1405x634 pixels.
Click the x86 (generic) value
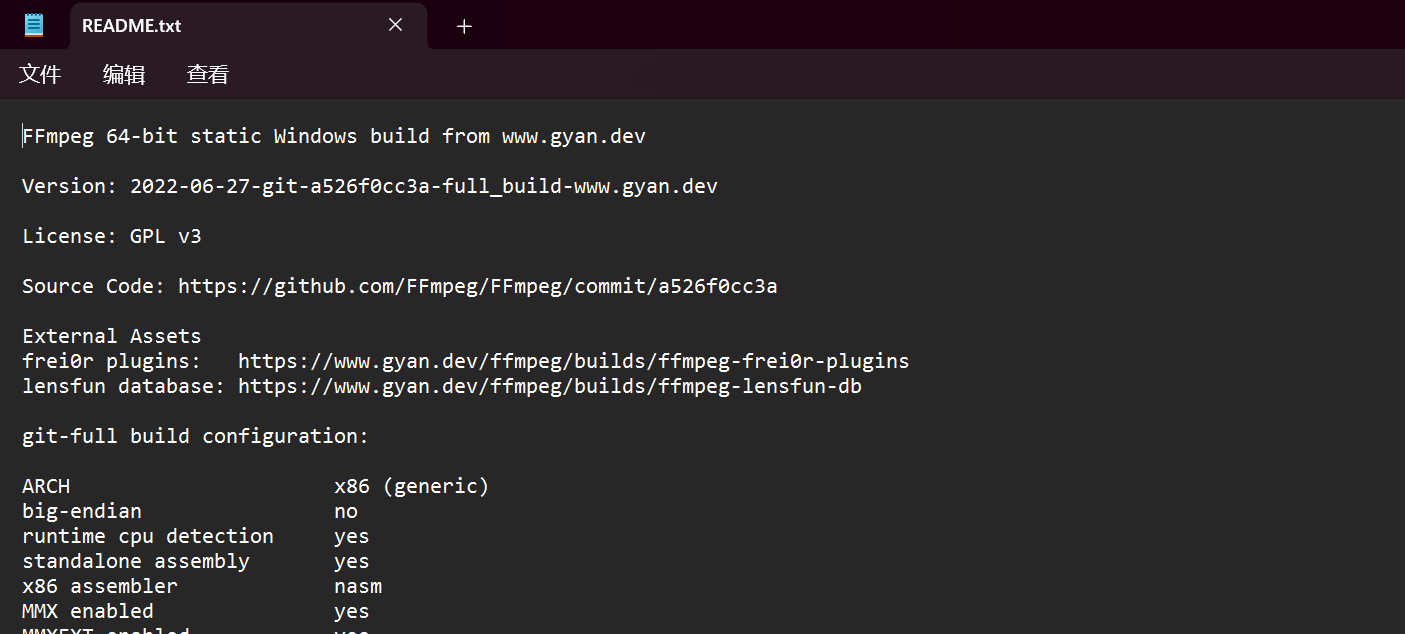coord(412,486)
